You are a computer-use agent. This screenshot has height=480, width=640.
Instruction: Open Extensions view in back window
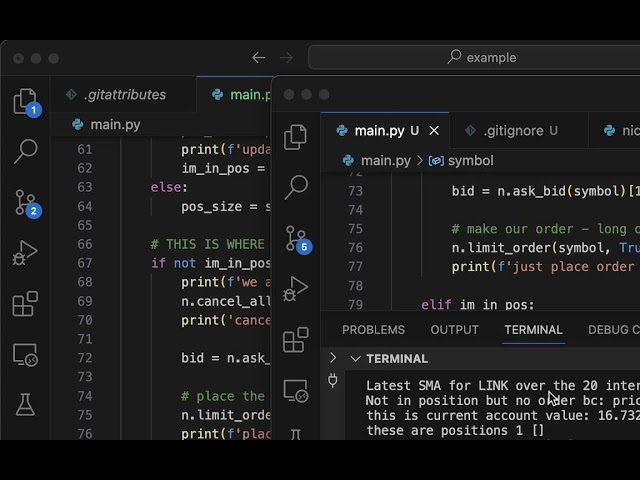pyautogui.click(x=25, y=304)
